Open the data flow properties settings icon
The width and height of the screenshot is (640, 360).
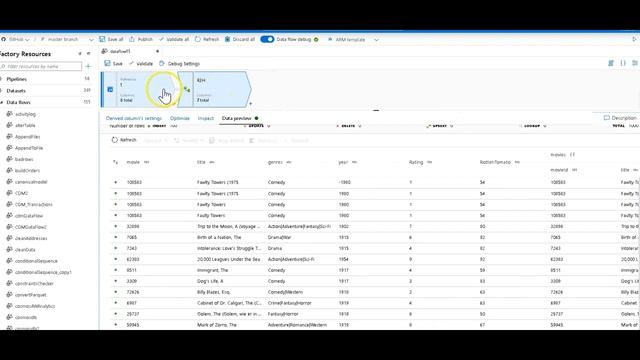pyautogui.click(x=635, y=63)
